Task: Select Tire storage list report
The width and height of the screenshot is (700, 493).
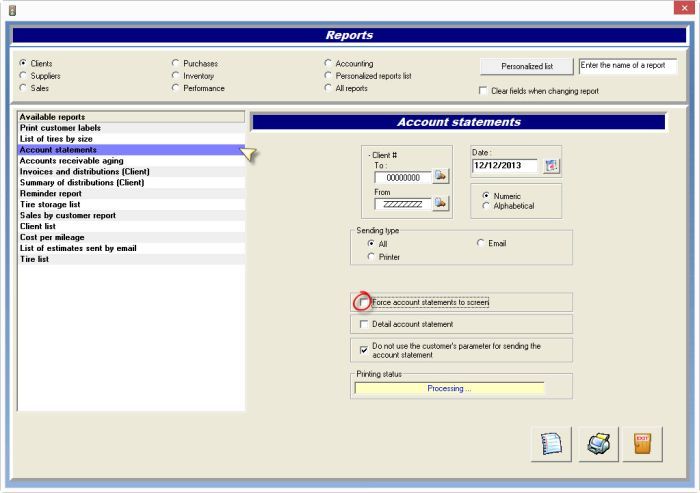Action: click(x=131, y=205)
